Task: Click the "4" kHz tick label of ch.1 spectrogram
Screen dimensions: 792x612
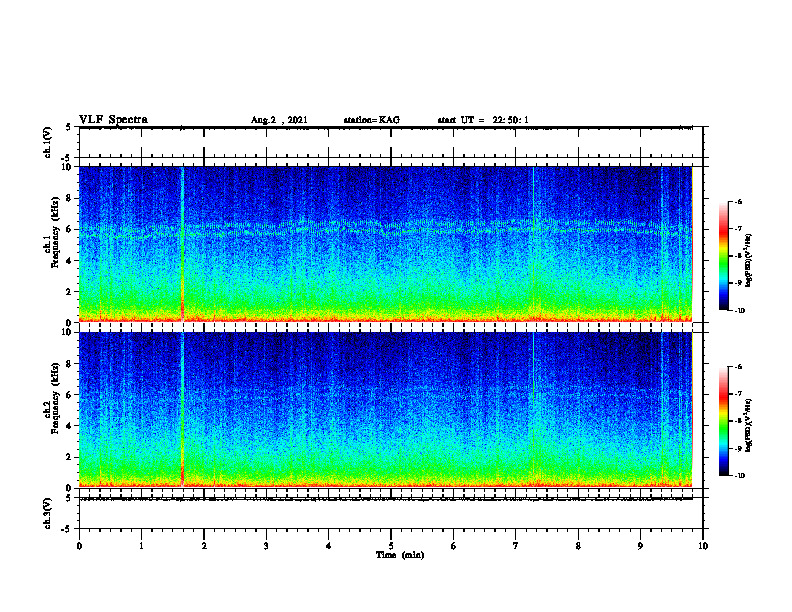Action: click(70, 261)
